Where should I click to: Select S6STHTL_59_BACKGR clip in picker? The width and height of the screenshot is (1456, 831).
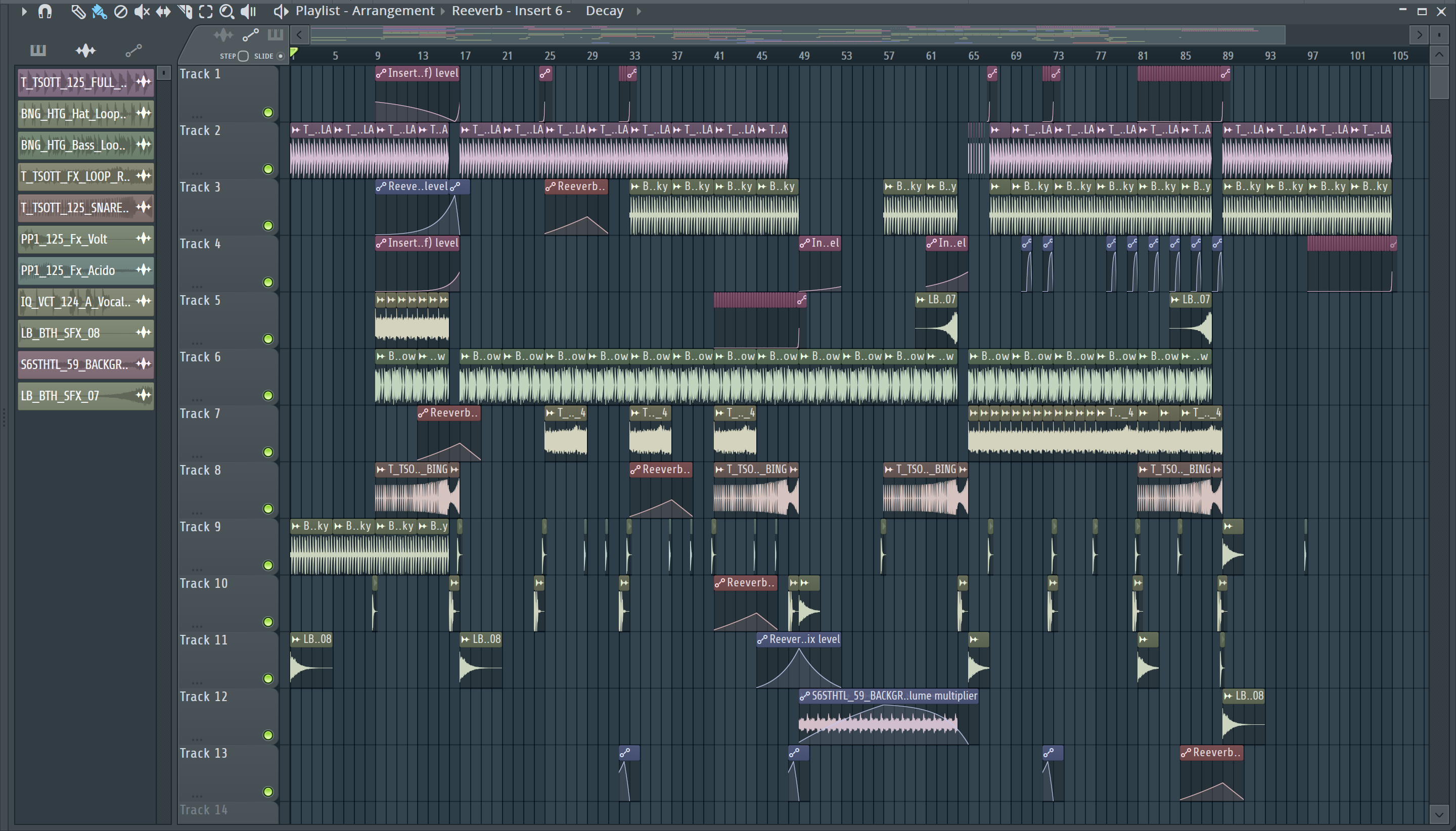tap(85, 364)
